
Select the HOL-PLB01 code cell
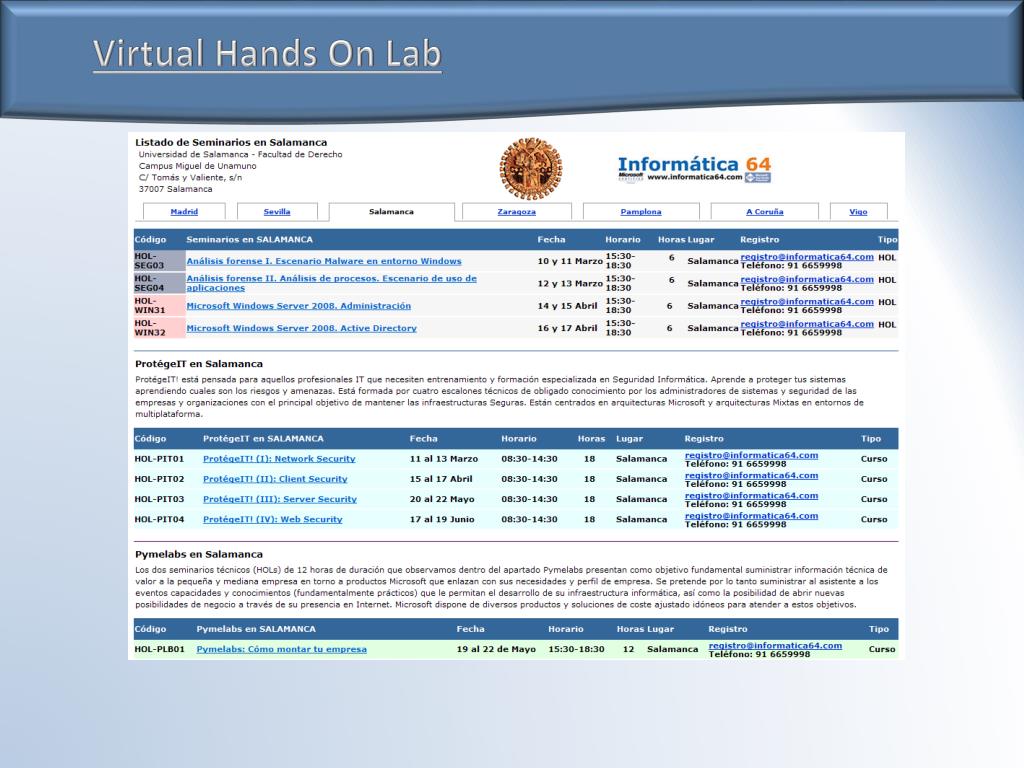159,649
